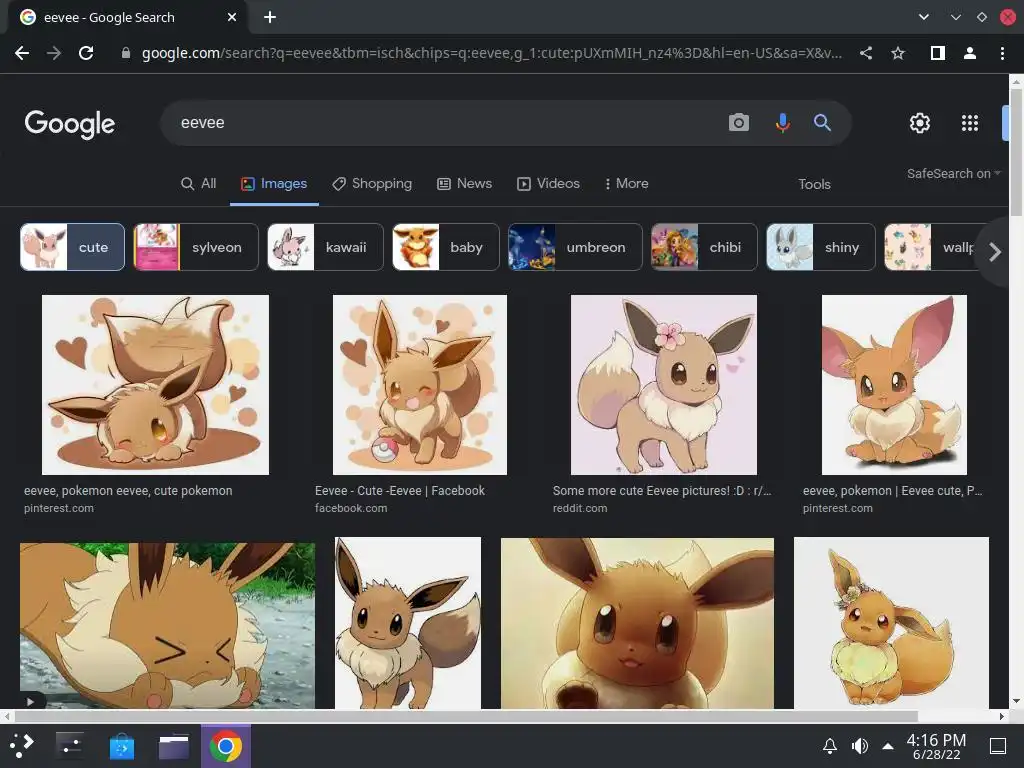
Task: Open Discover store icon in taskbar
Action: (121, 746)
